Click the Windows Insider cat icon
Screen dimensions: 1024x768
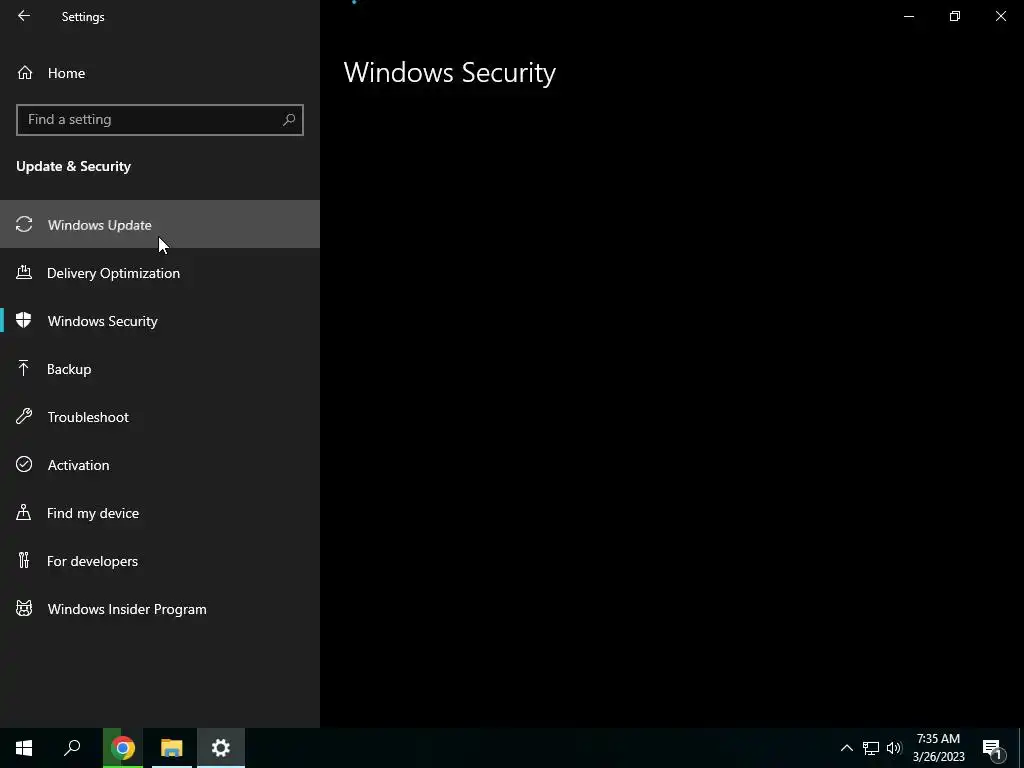pyautogui.click(x=24, y=609)
